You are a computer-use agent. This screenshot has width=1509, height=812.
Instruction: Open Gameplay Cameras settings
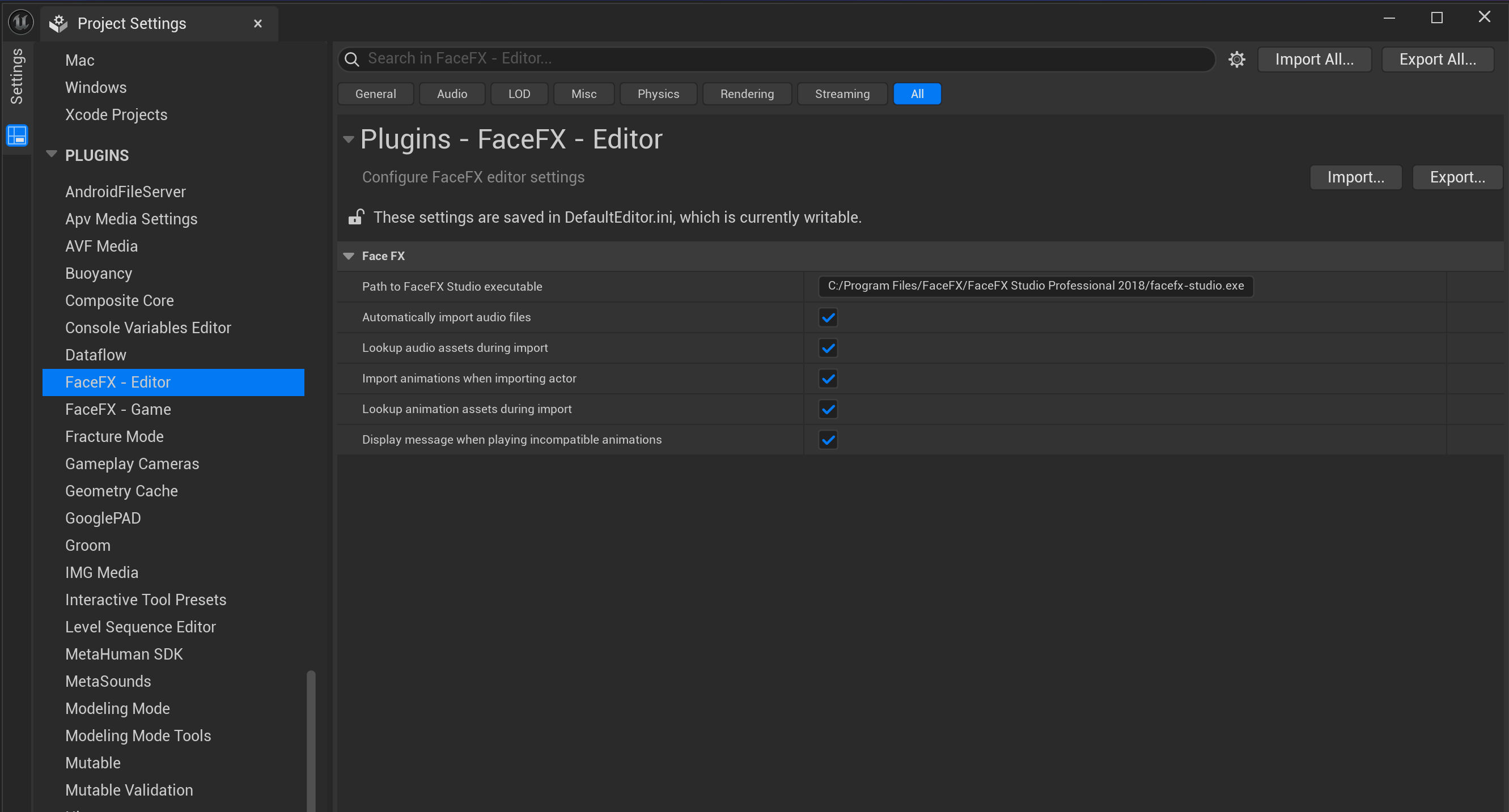(132, 464)
